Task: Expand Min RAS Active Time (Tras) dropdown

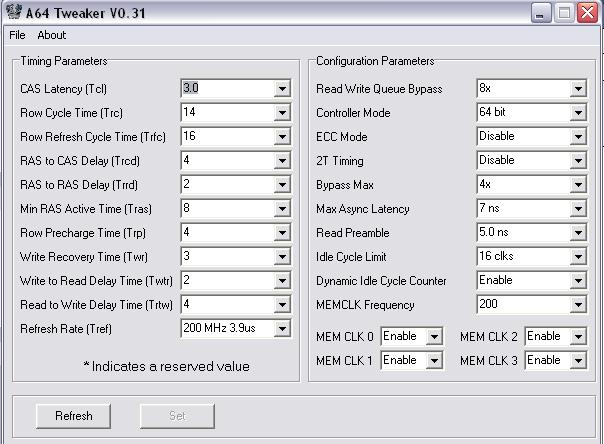Action: (x=282, y=209)
